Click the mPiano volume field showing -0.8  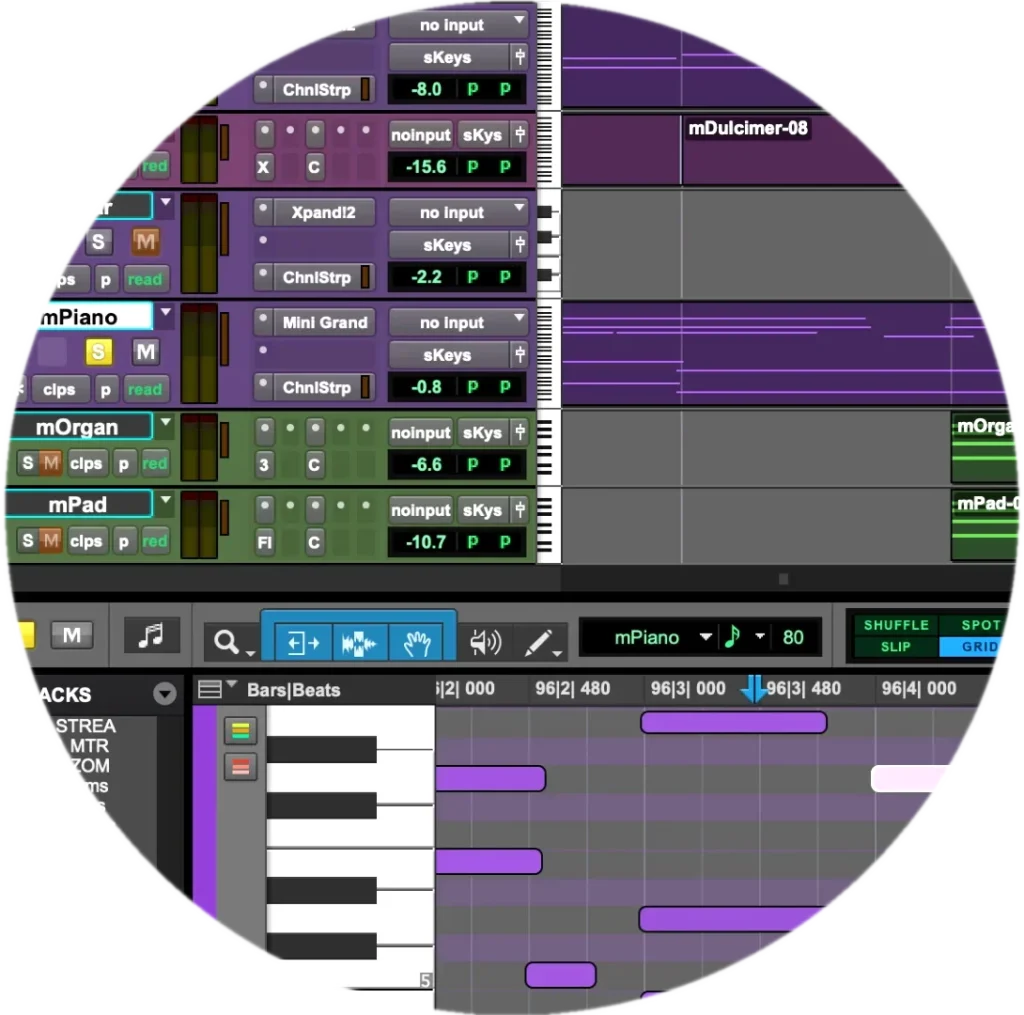pyautogui.click(x=425, y=388)
